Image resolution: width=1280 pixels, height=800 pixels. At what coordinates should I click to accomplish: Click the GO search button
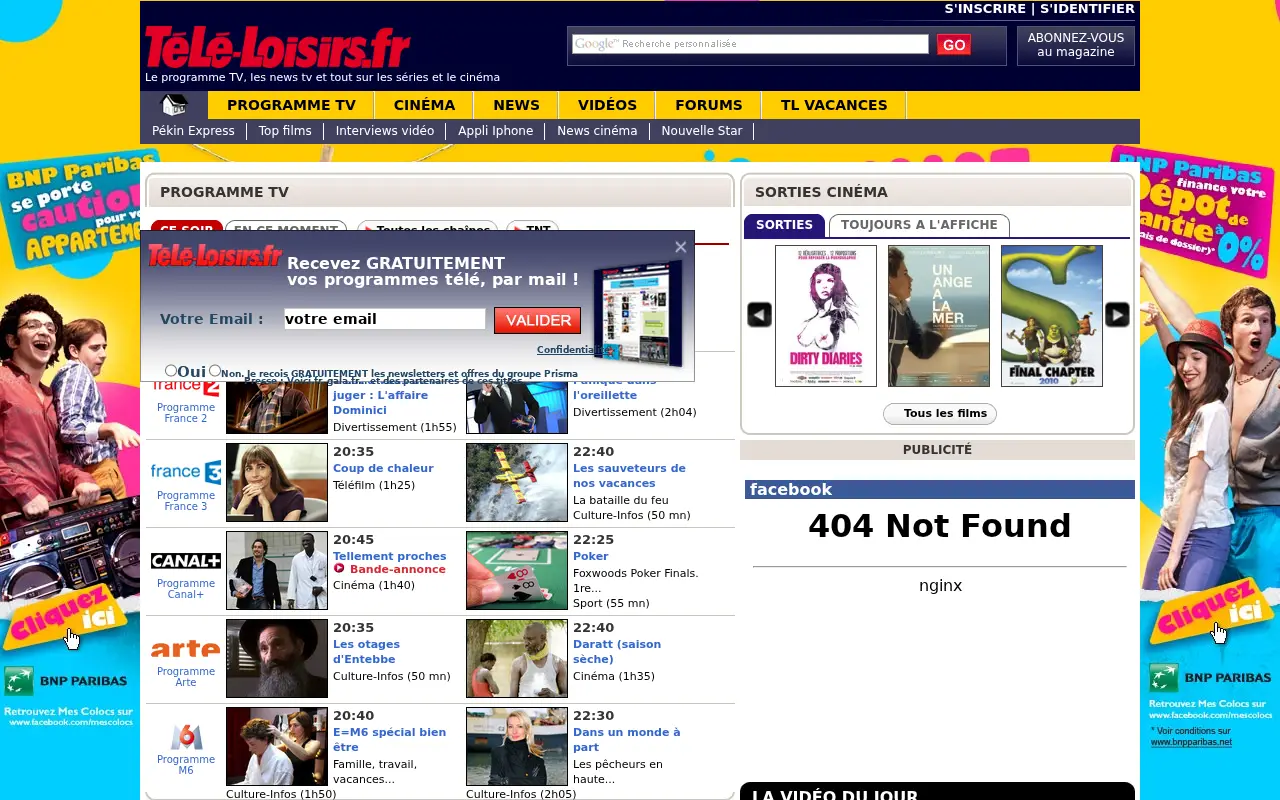954,45
